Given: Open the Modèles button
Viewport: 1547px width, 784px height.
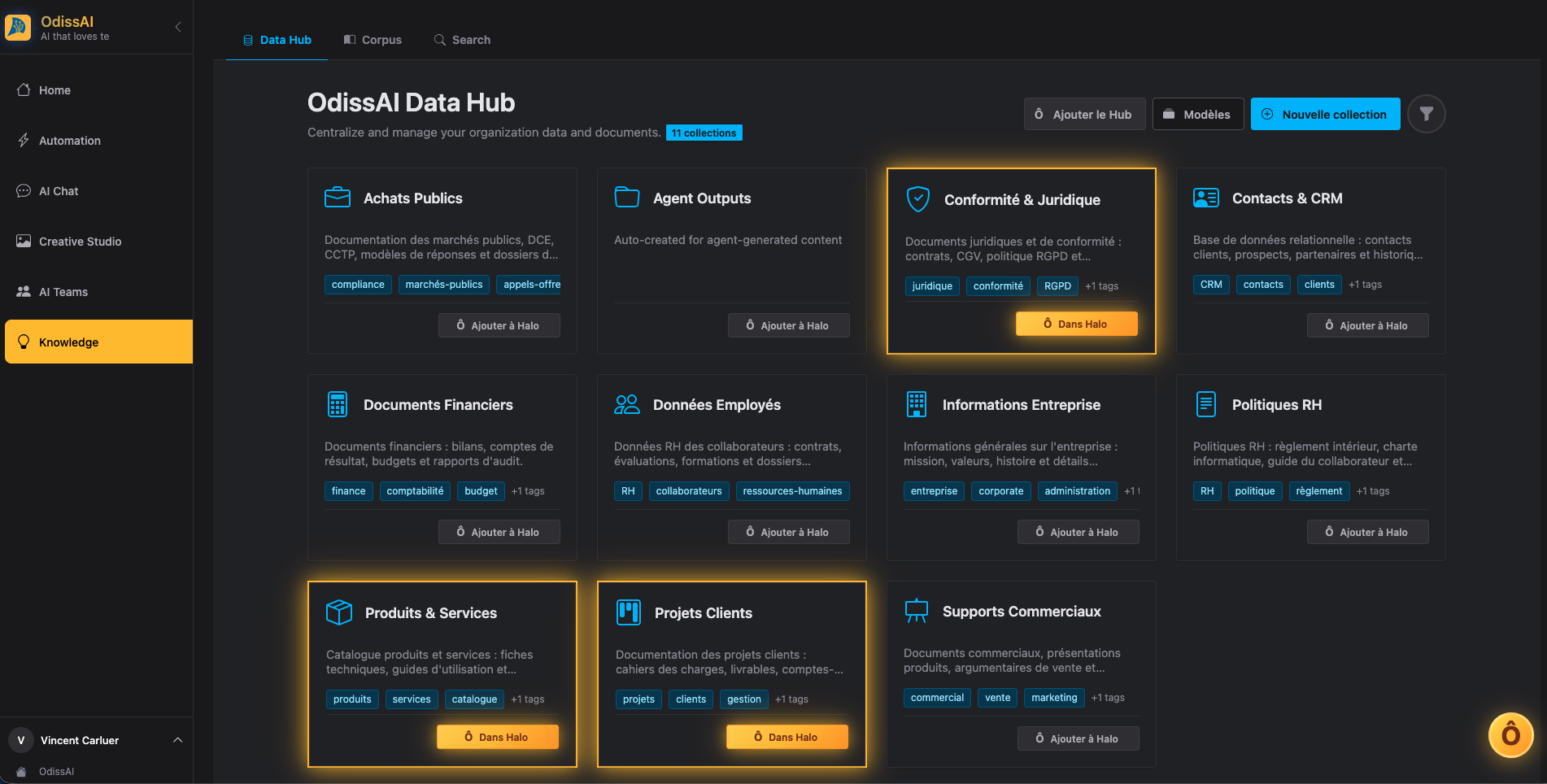Looking at the screenshot, I should (x=1197, y=115).
